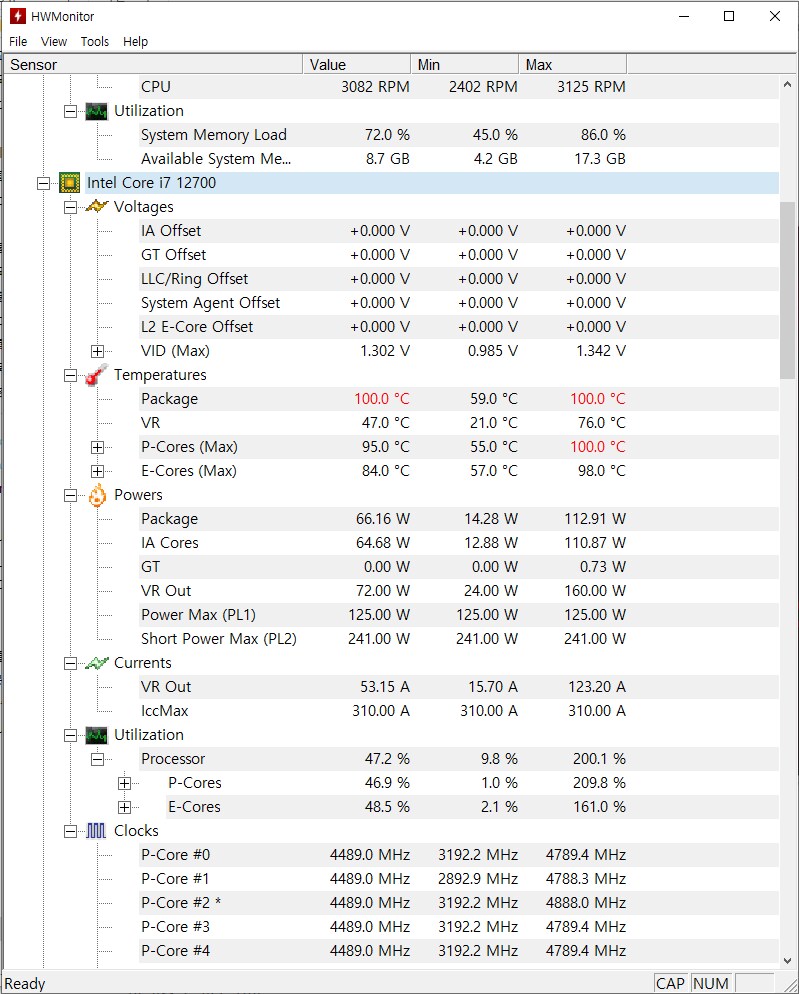Select the VR Out power row

(x=459, y=591)
